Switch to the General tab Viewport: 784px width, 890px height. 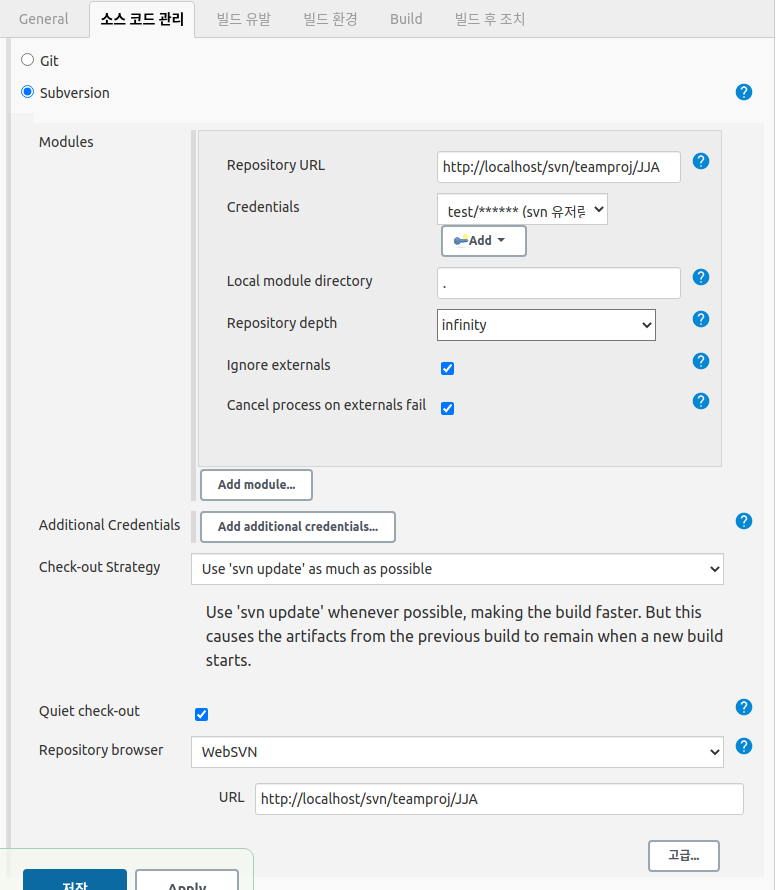[x=44, y=19]
